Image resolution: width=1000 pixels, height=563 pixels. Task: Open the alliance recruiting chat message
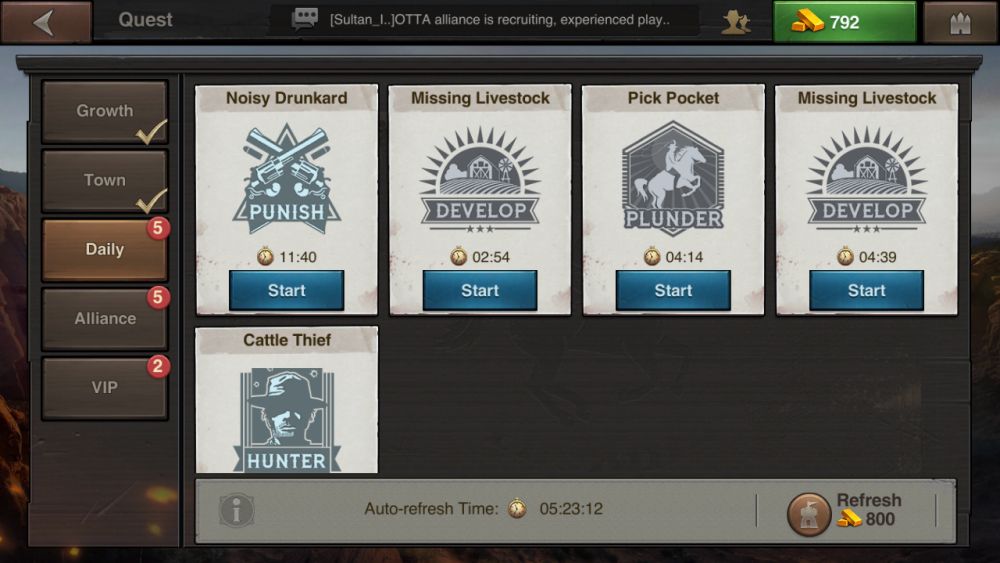coord(499,20)
